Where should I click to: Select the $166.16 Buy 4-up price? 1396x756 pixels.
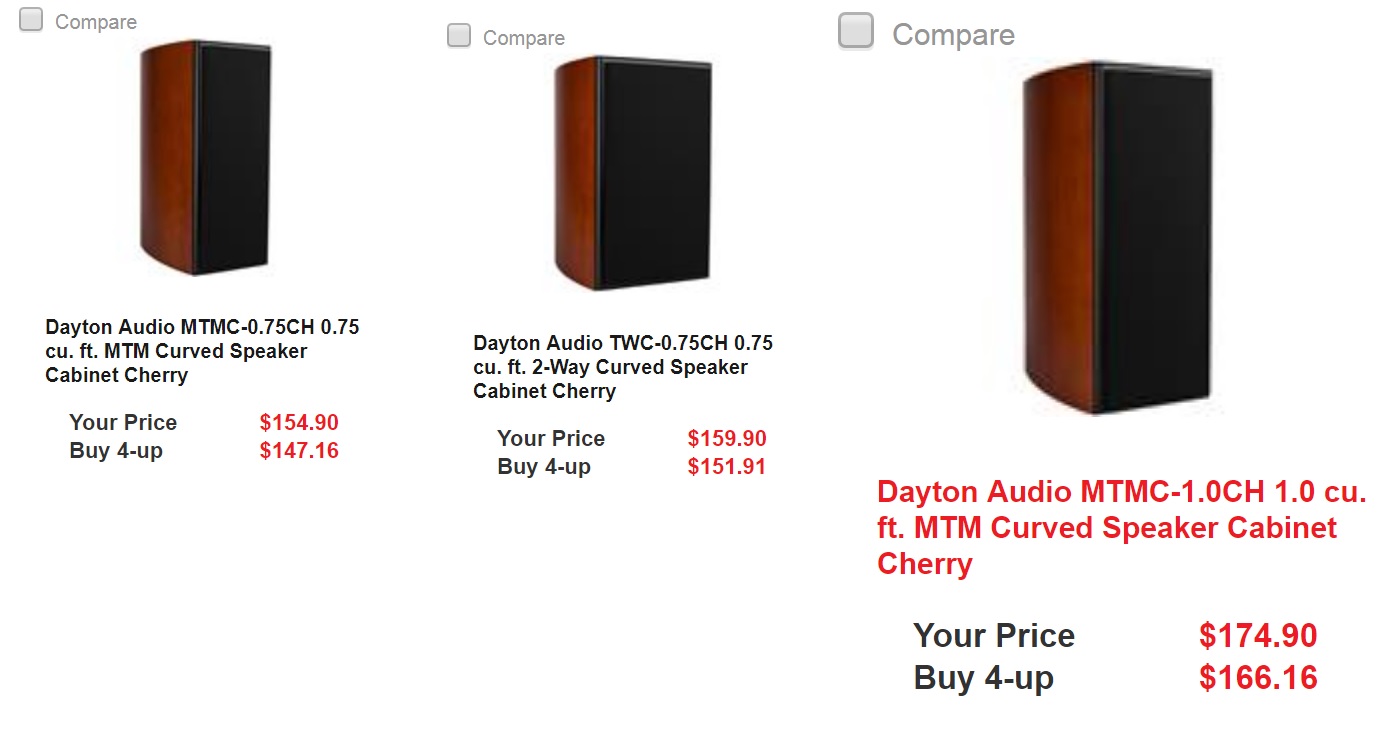coord(1258,678)
